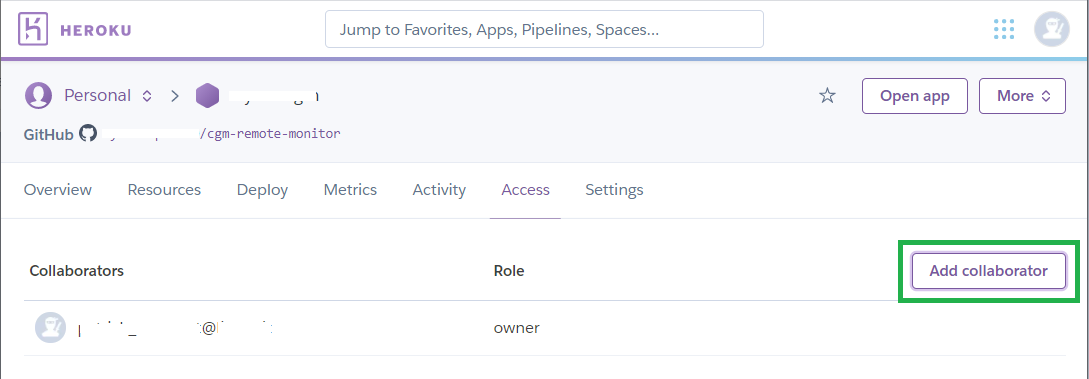Screen dimensions: 1089x379
Task: Click the GitHub octocat icon
Action: 88,133
